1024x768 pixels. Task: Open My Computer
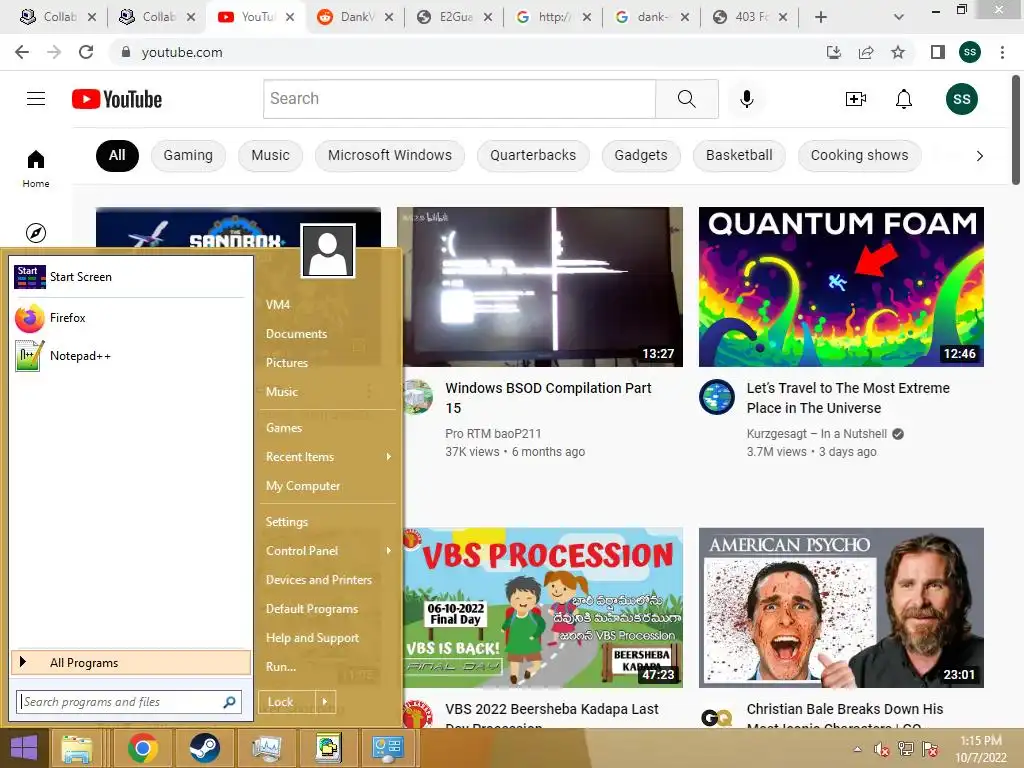pos(303,486)
